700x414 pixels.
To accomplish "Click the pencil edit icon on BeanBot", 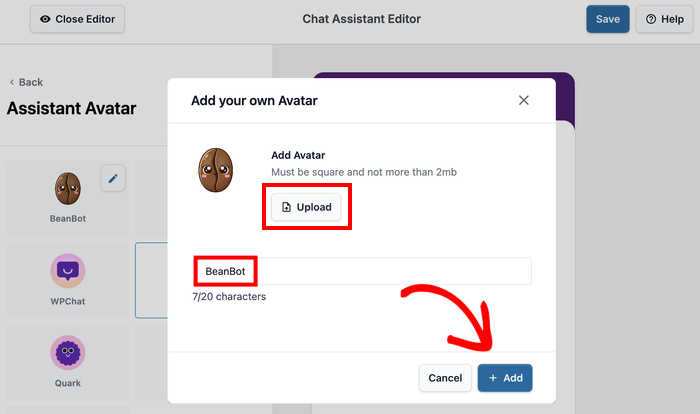I will click(113, 179).
